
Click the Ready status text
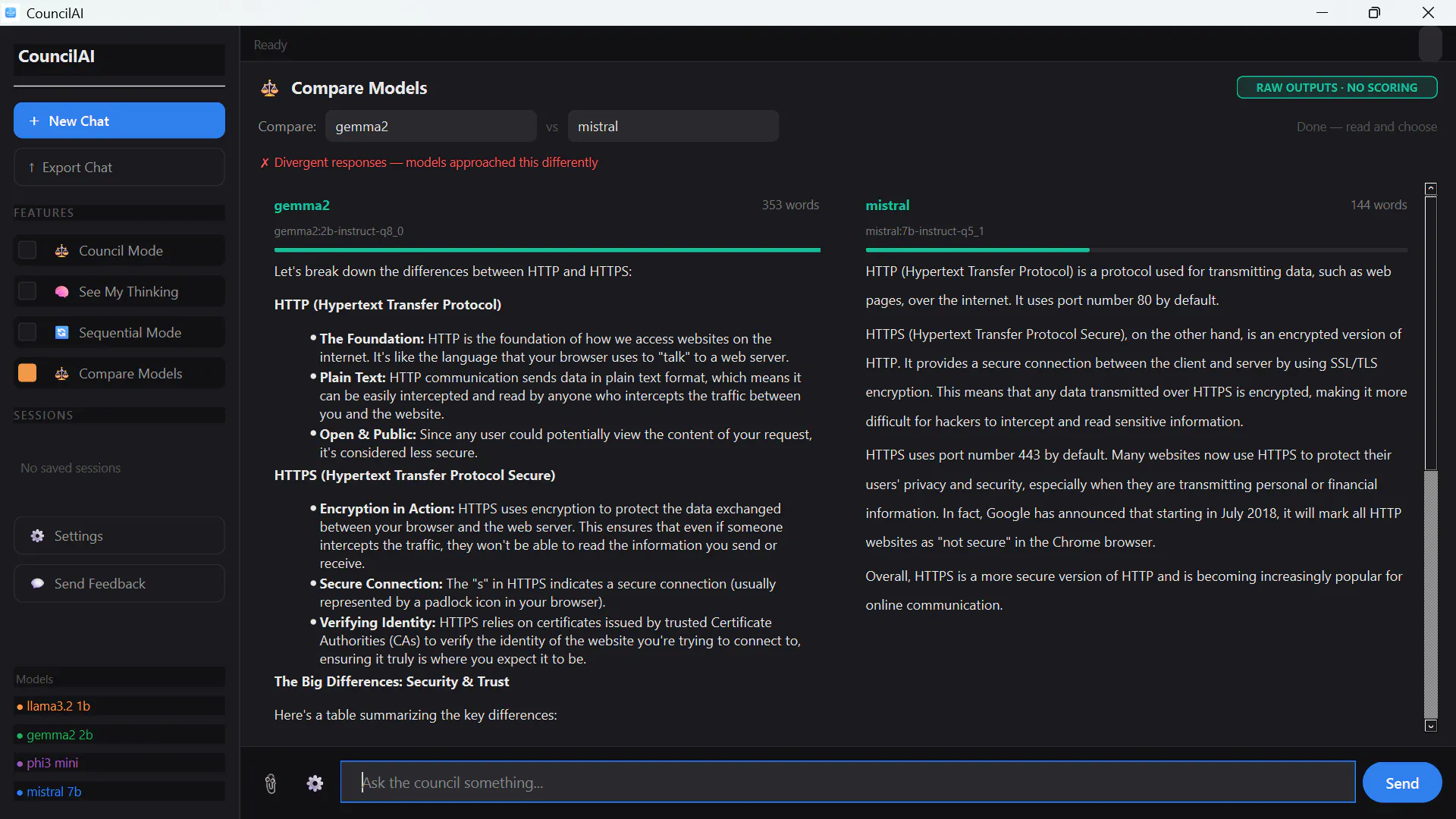[x=270, y=45]
